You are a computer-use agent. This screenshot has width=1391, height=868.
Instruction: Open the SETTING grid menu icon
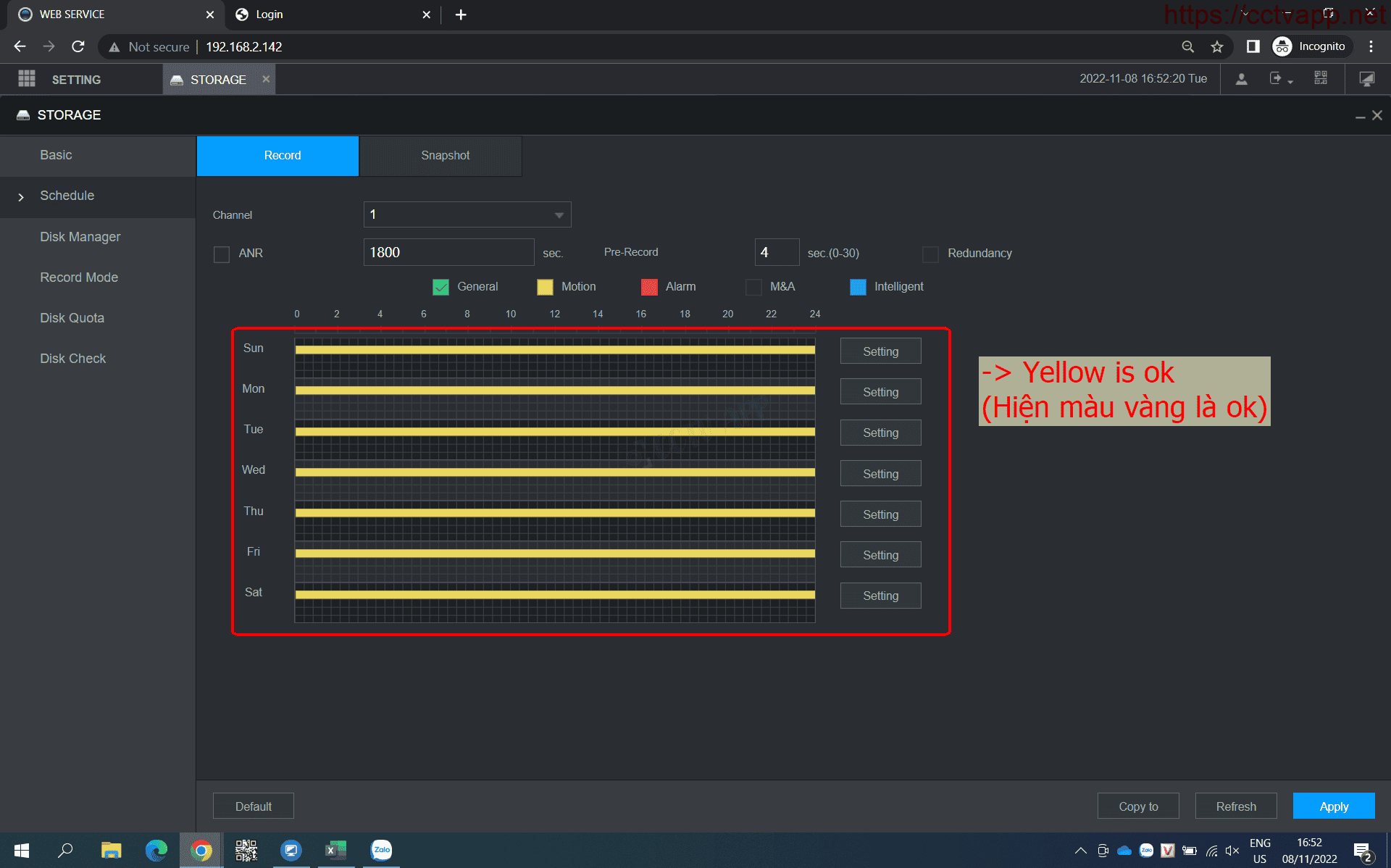(27, 79)
